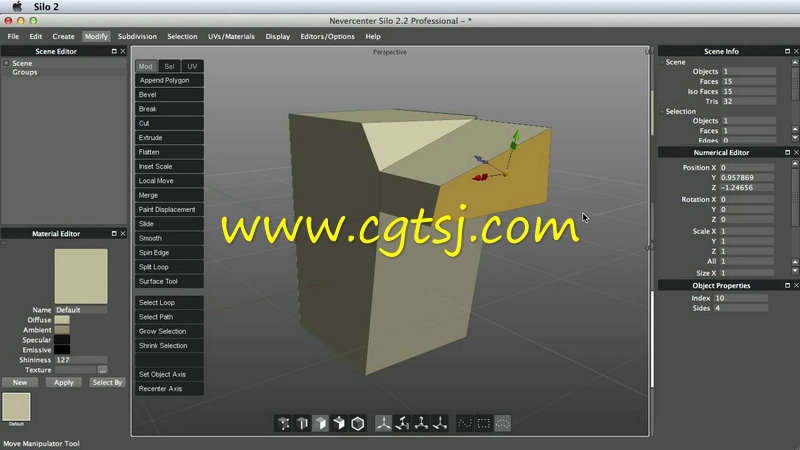Open the Help menu
Image resolution: width=800 pixels, height=450 pixels.
click(373, 36)
